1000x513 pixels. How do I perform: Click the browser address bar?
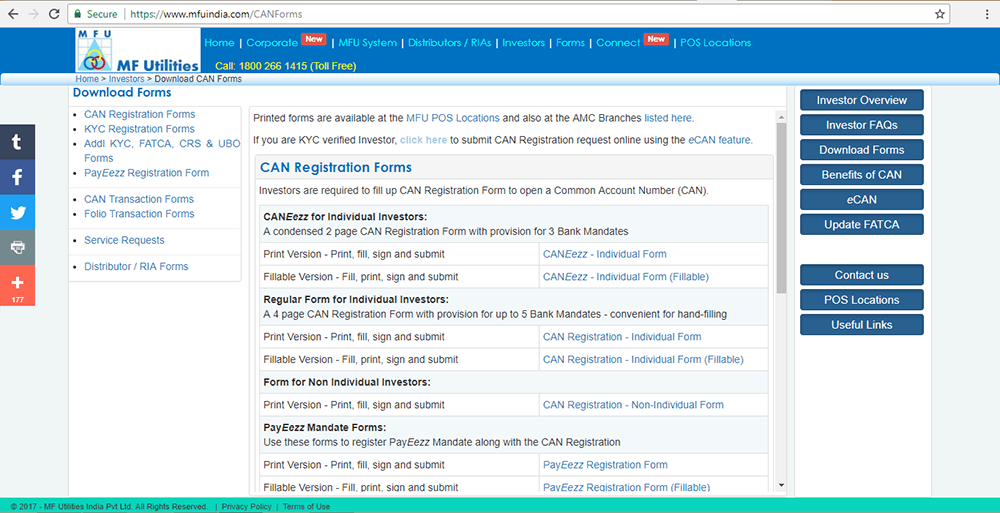500,14
